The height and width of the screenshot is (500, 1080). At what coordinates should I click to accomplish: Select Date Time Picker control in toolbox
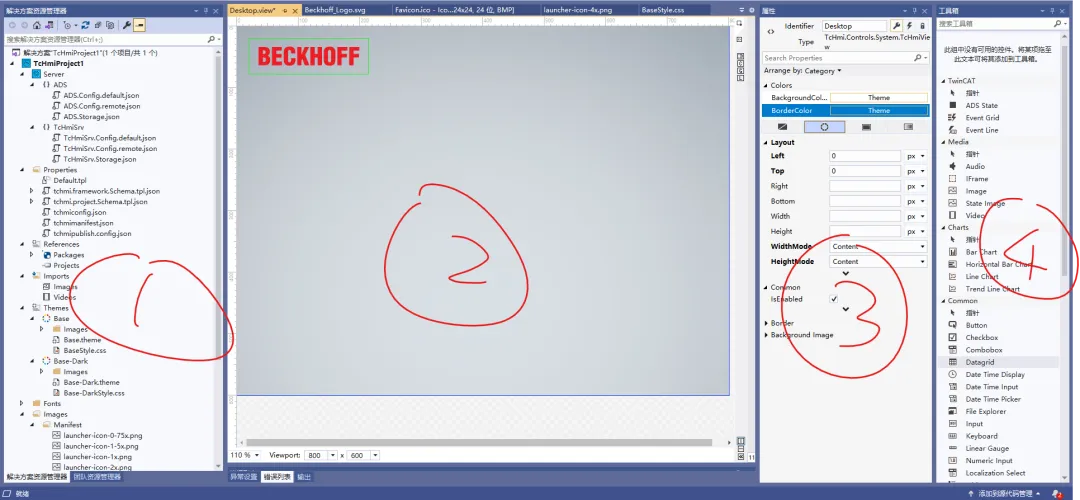tap(993, 399)
